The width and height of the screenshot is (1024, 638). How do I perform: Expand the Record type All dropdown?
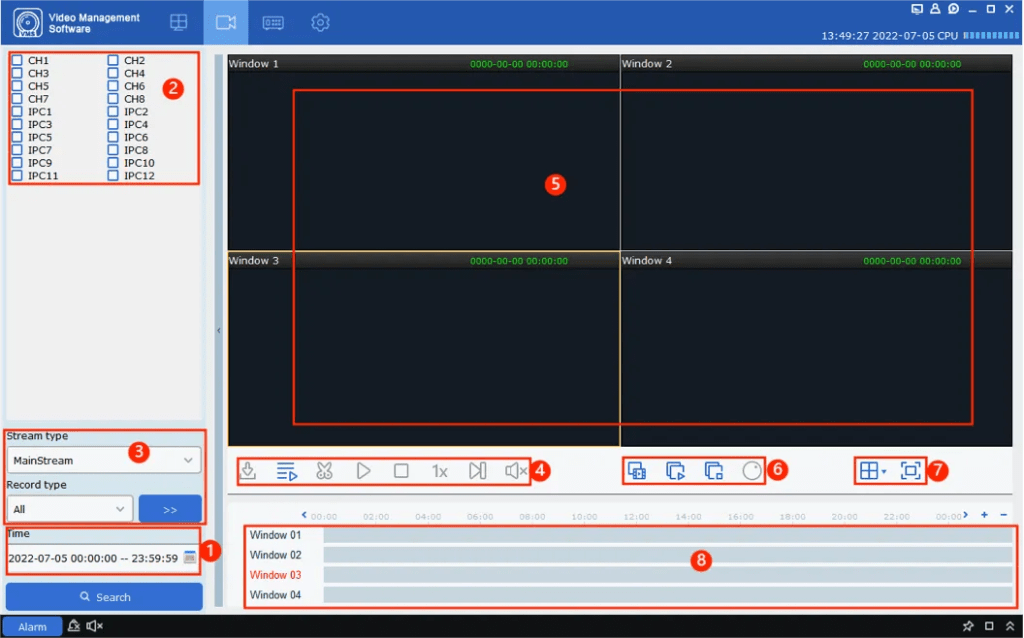[69, 509]
